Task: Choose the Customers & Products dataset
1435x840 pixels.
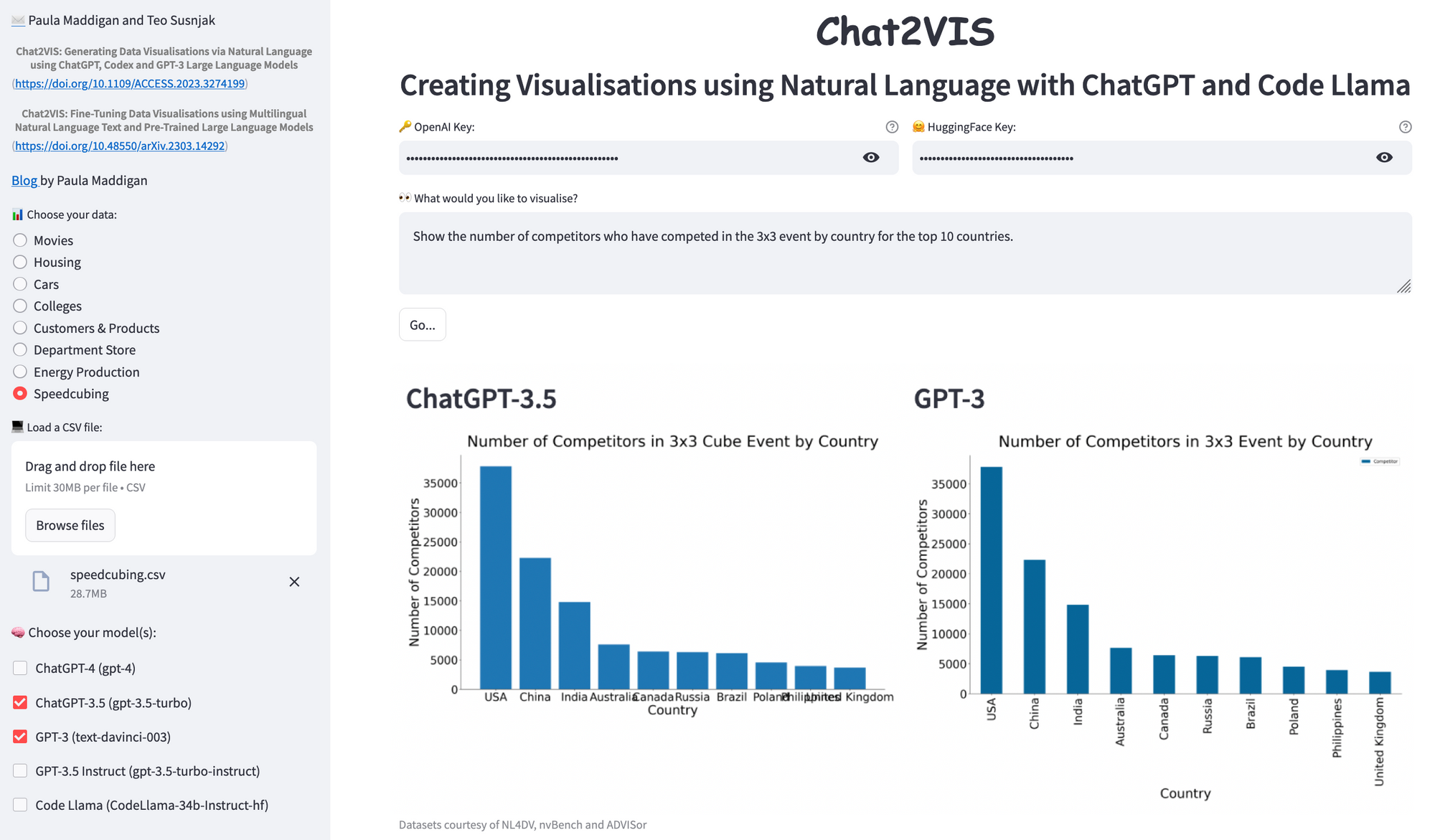Action: click(20, 328)
